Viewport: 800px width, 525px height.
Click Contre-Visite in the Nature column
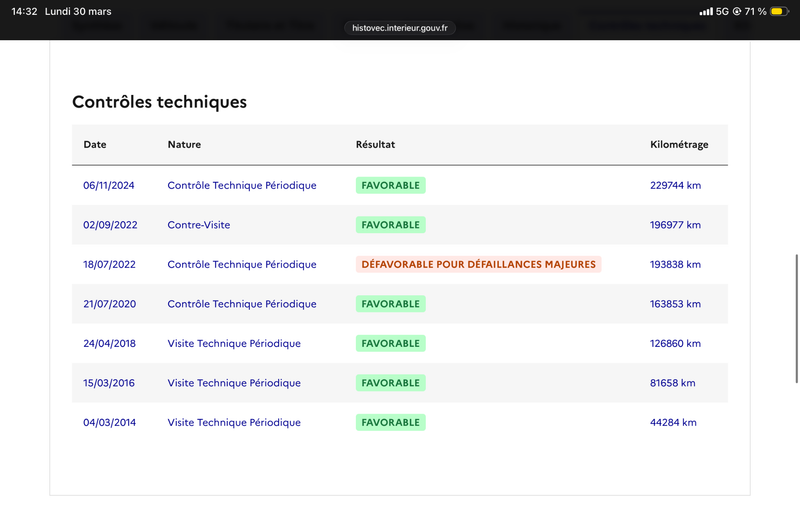tap(199, 225)
